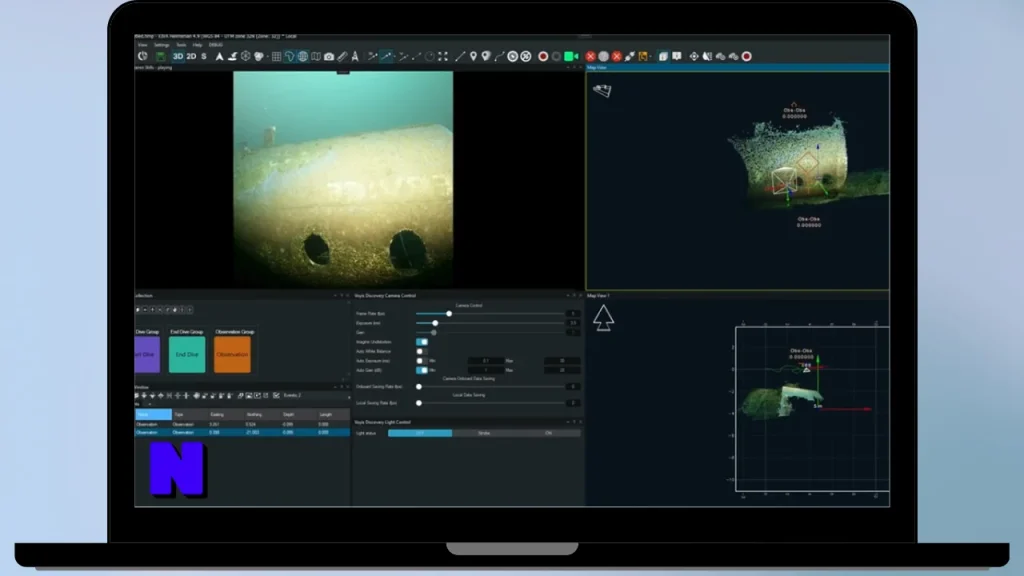Click the second red X icon

point(616,57)
